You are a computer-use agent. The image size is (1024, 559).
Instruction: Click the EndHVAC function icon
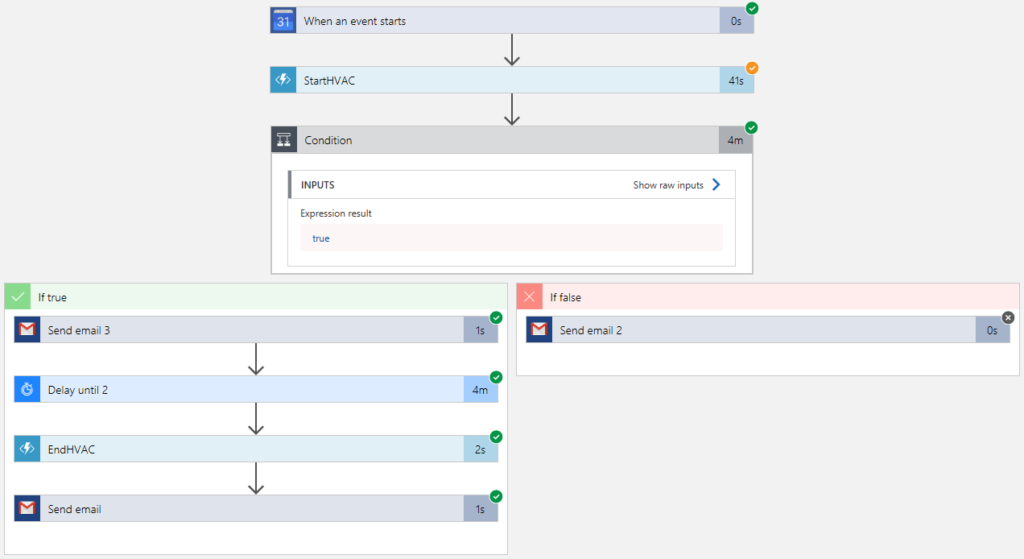point(27,449)
